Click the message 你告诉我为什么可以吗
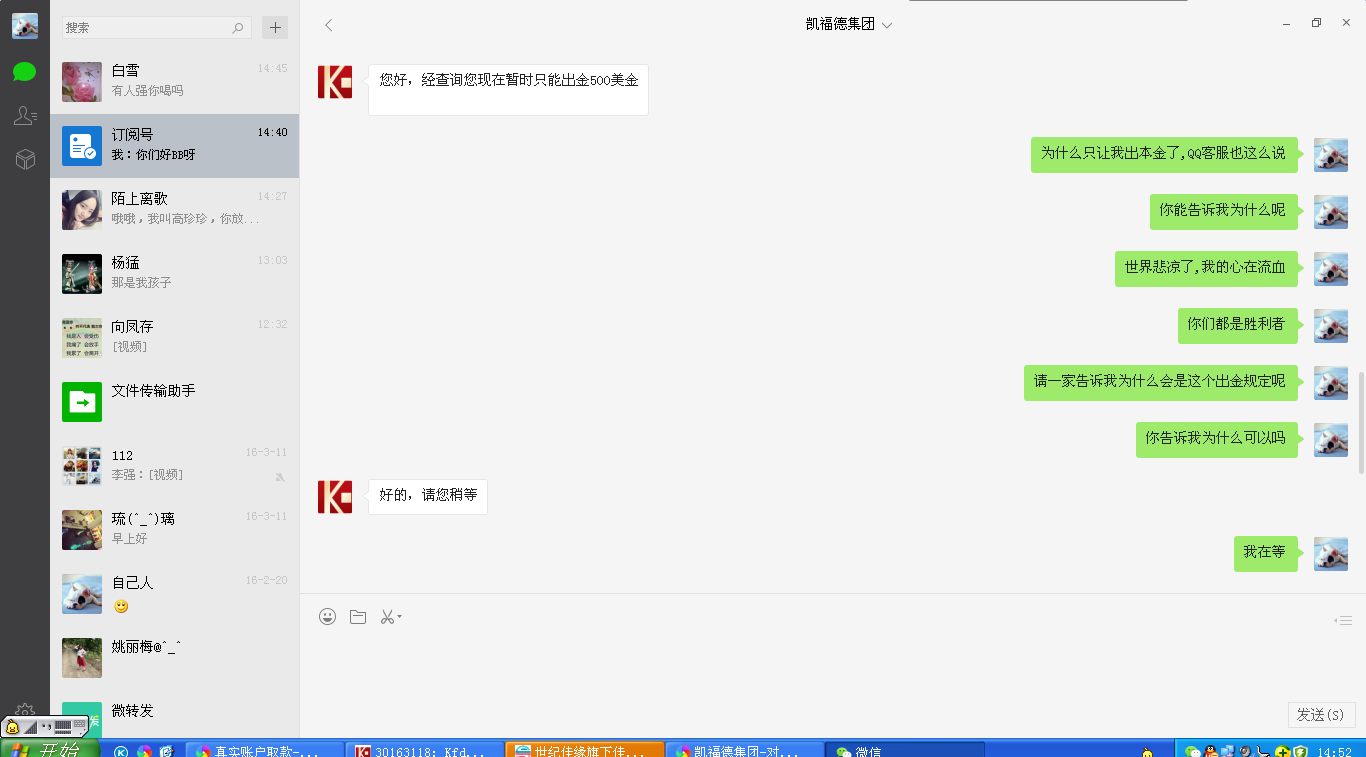This screenshot has width=1366, height=757. click(x=1216, y=439)
